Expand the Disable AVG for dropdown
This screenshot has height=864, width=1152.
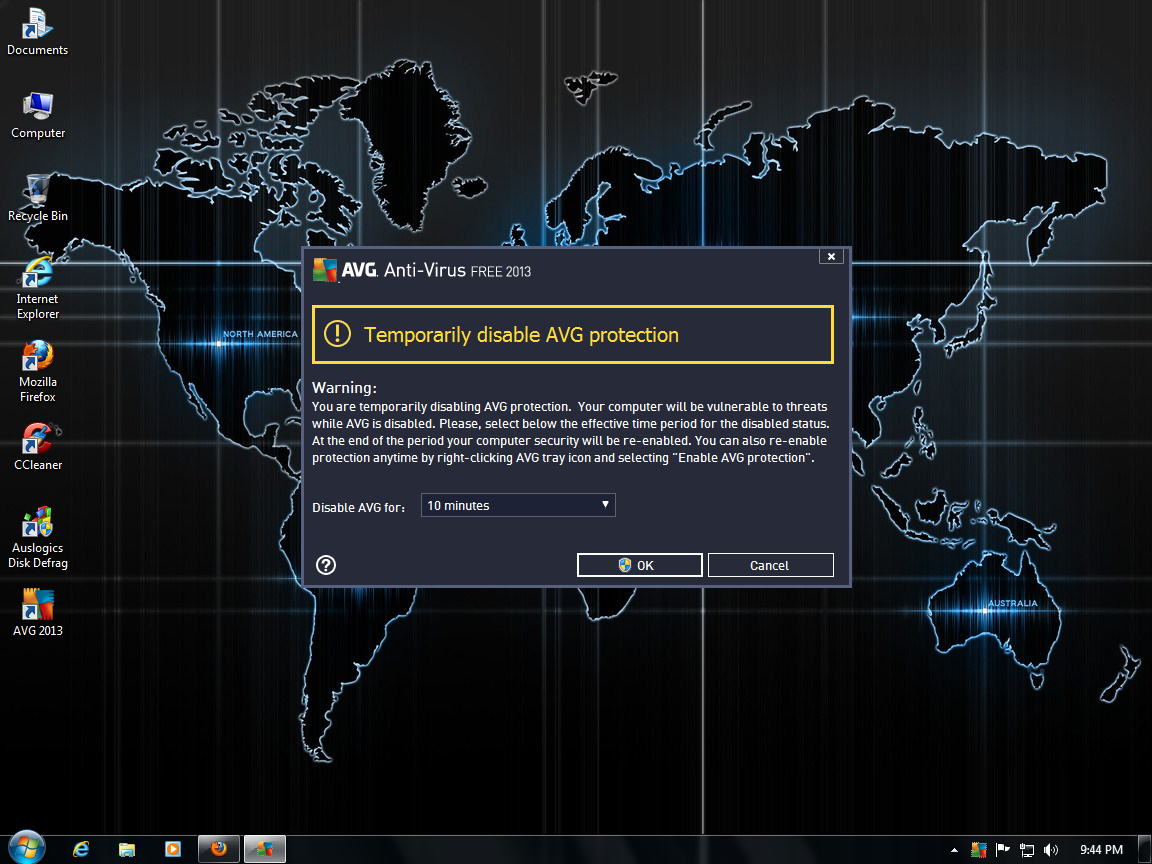point(518,505)
